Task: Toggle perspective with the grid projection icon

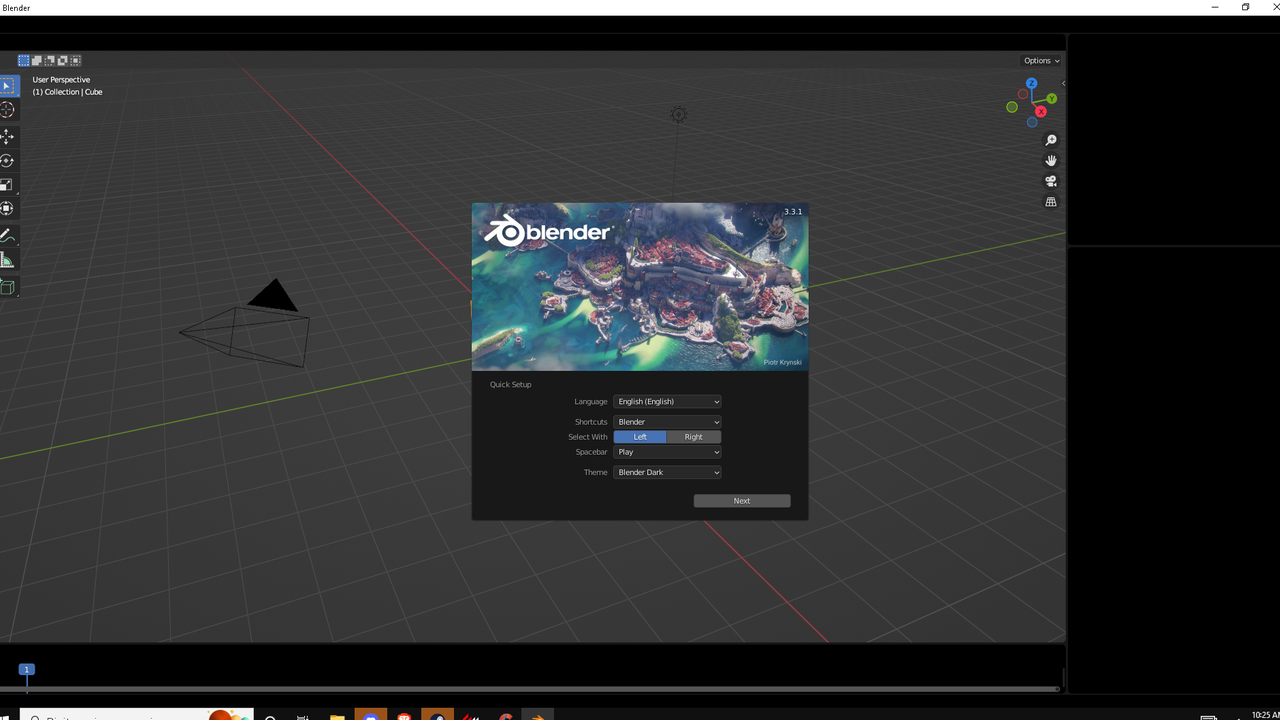Action: 1051,202
